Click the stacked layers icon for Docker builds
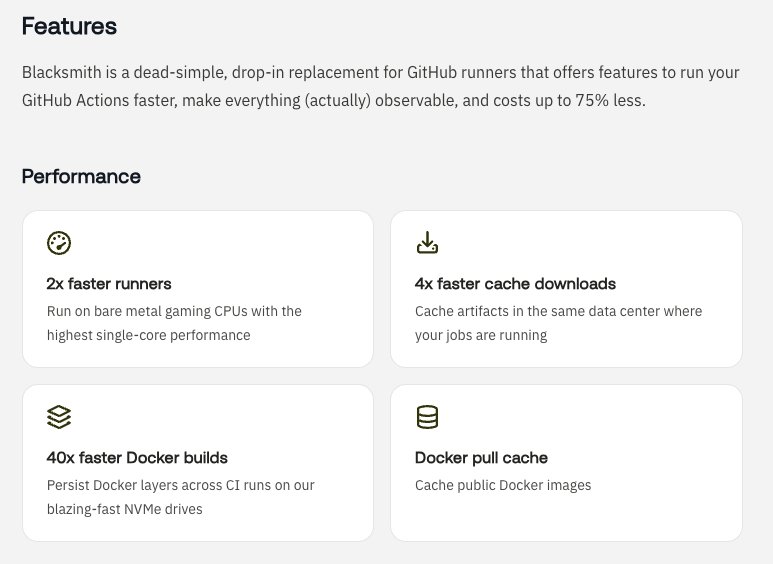This screenshot has height=564, width=773. 59,417
